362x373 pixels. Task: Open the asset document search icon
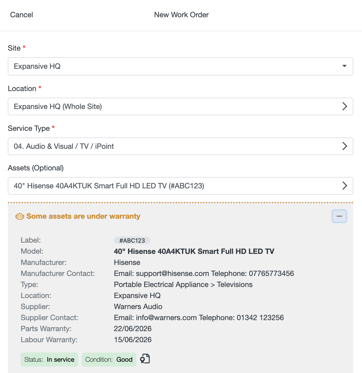145,359
